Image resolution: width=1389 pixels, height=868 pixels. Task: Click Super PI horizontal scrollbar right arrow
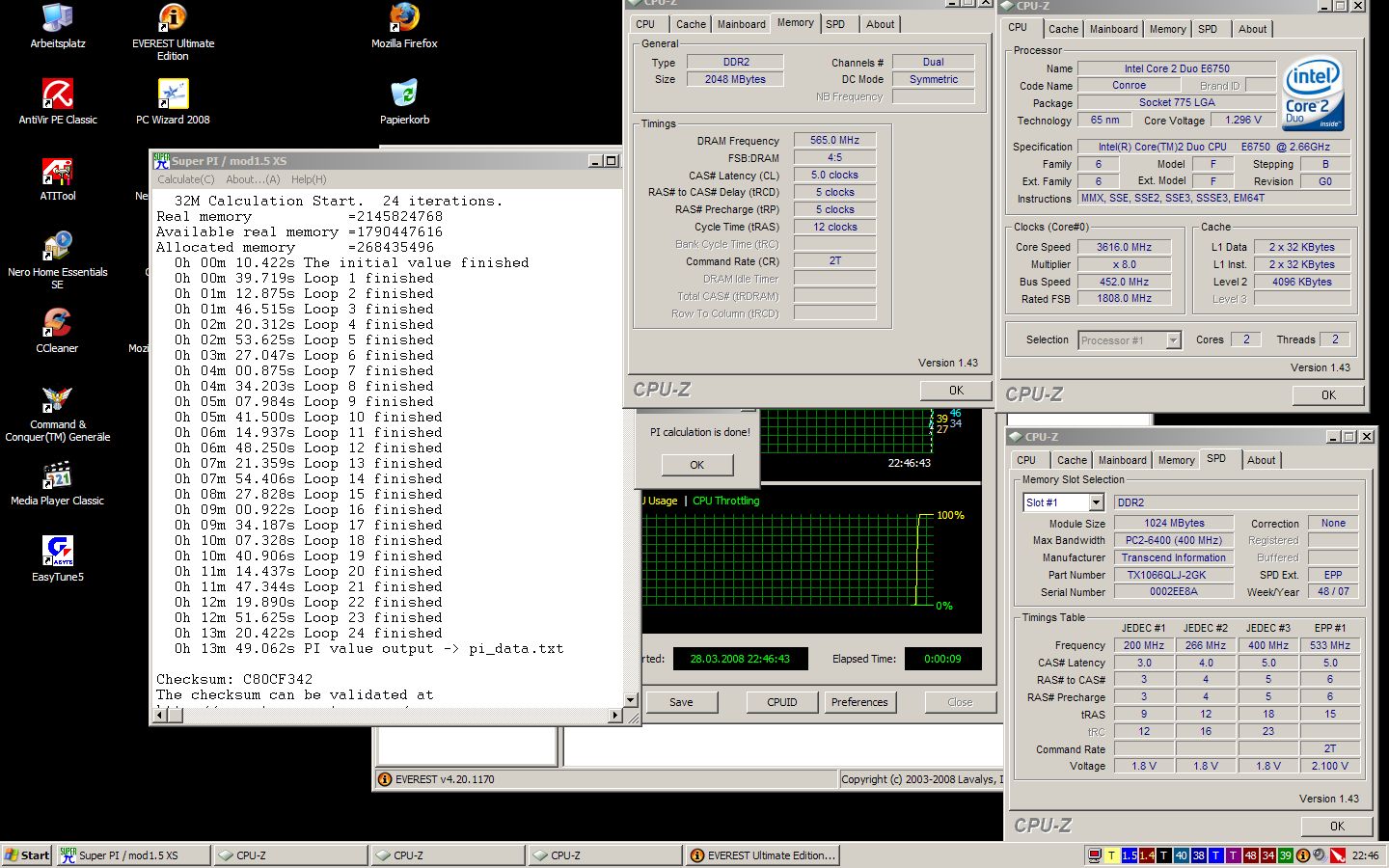616,716
